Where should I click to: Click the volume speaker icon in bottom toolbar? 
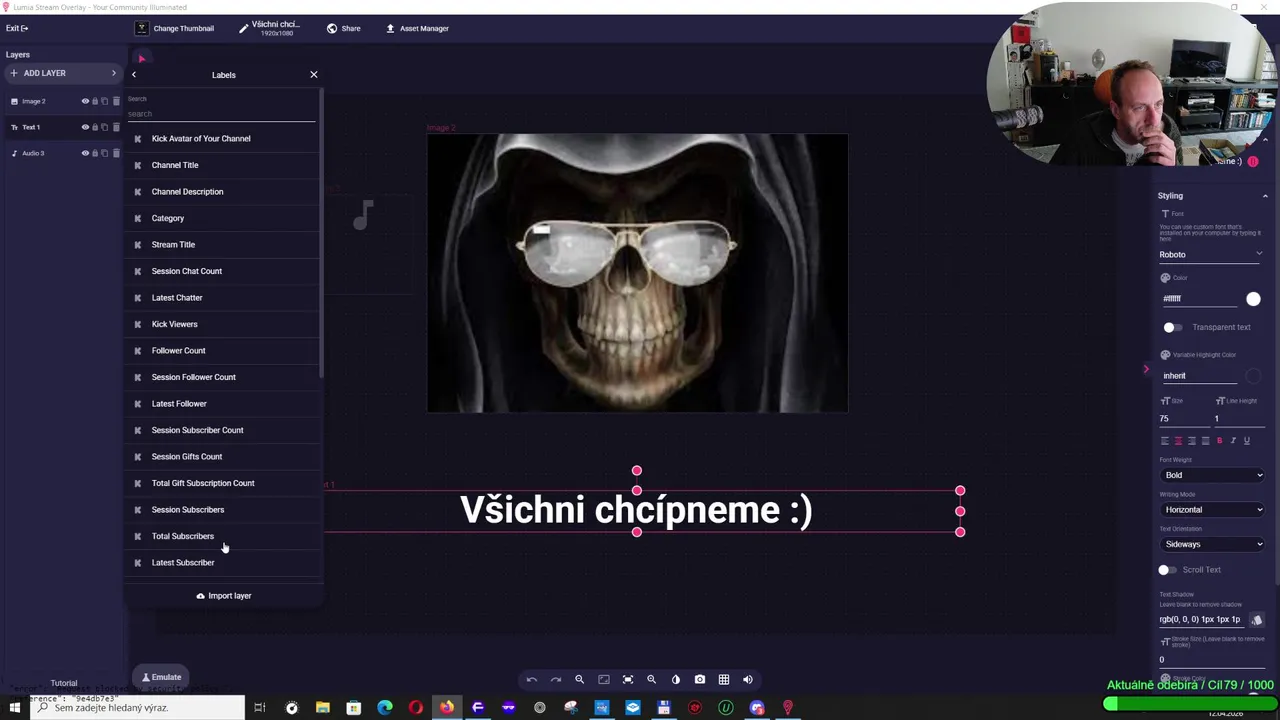pos(748,680)
